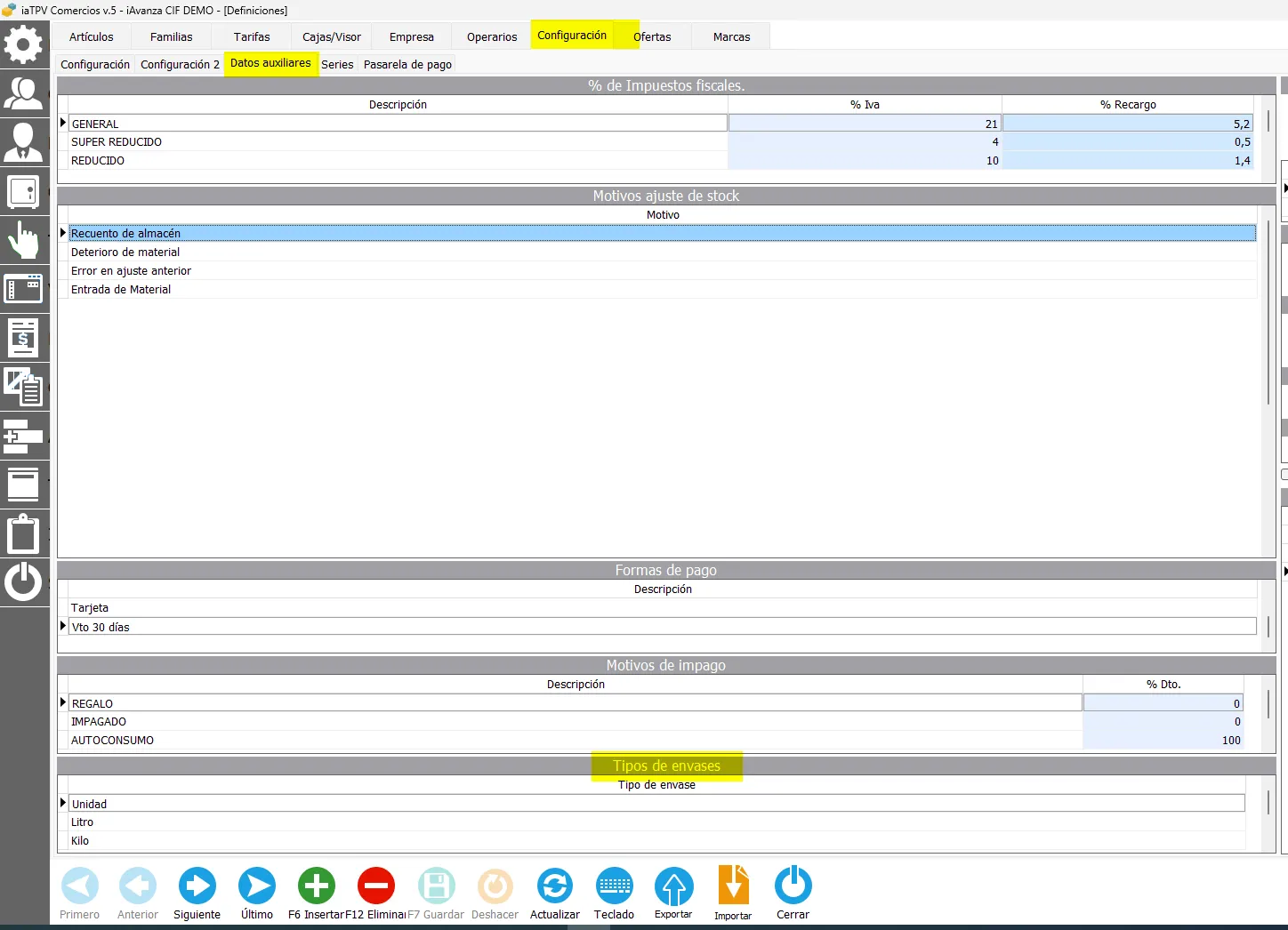
Task: Select the SUPER REDUCIDO tax row
Action: click(x=660, y=142)
